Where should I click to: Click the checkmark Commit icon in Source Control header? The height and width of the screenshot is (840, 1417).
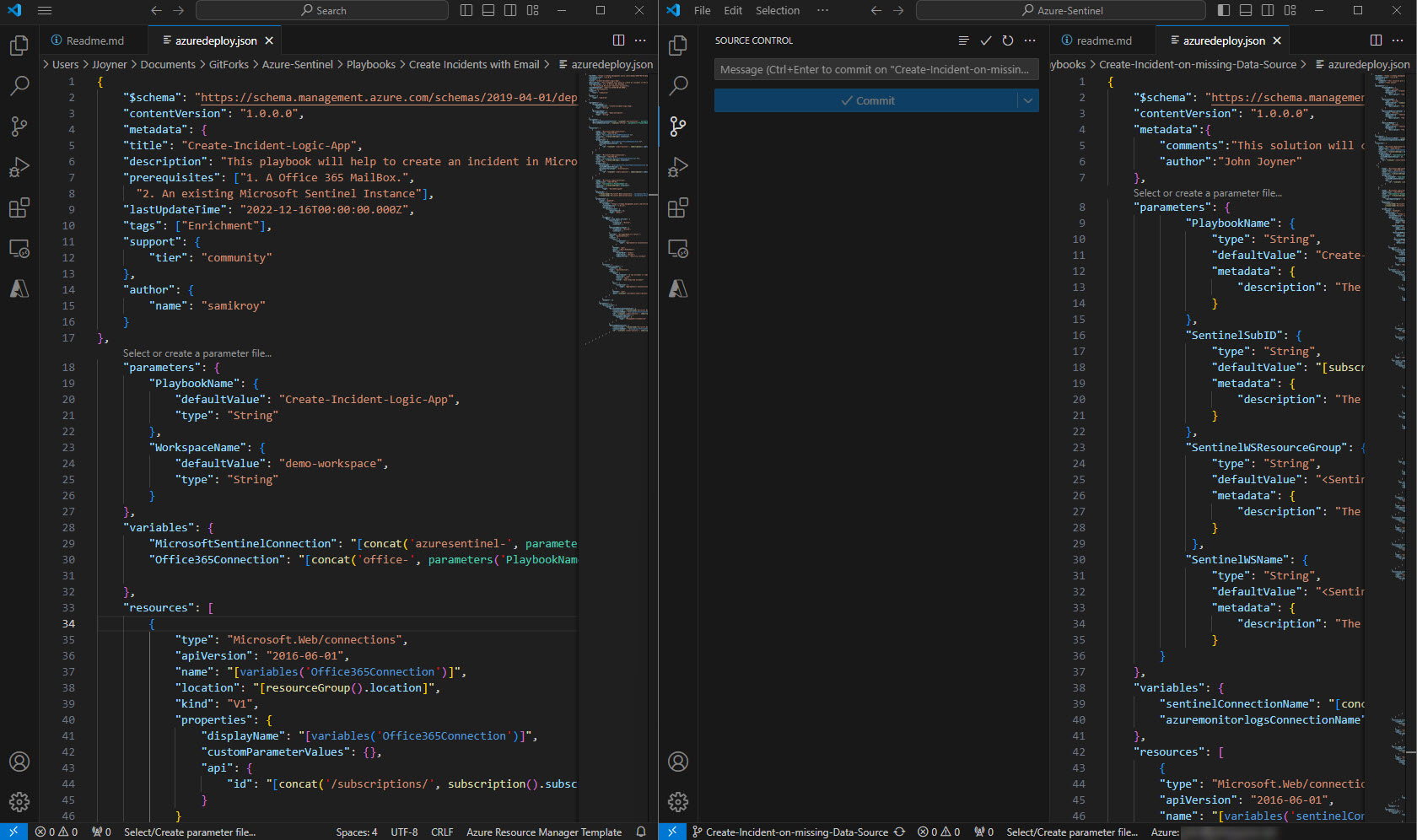985,40
